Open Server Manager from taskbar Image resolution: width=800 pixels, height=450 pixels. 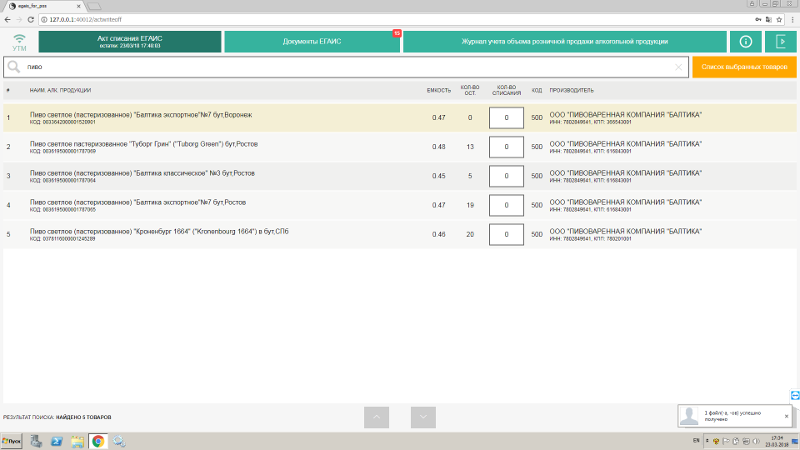pyautogui.click(x=36, y=441)
